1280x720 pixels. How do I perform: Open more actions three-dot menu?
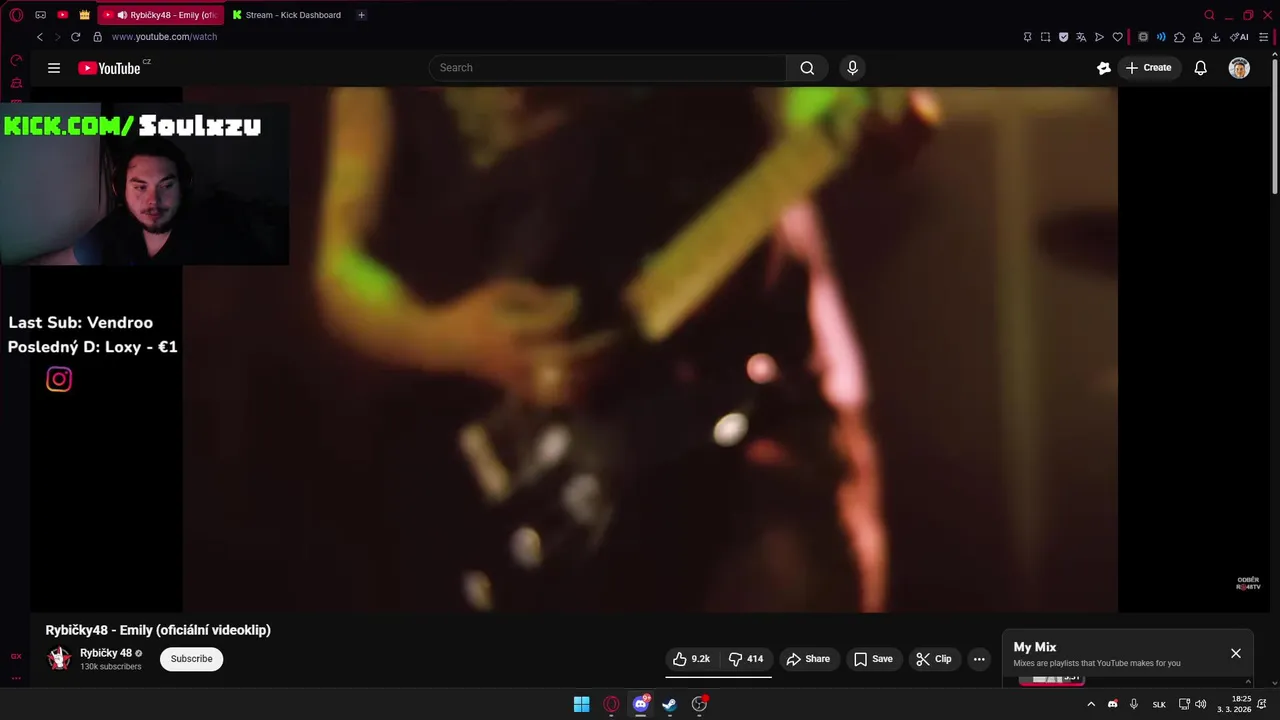[x=979, y=659]
